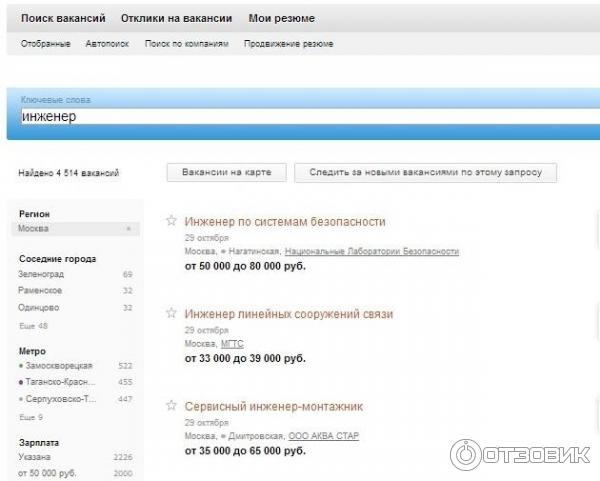This screenshot has width=600, height=481.
Task: Expand the Еще 48 neighboring cities list
Action: pyautogui.click(x=33, y=326)
